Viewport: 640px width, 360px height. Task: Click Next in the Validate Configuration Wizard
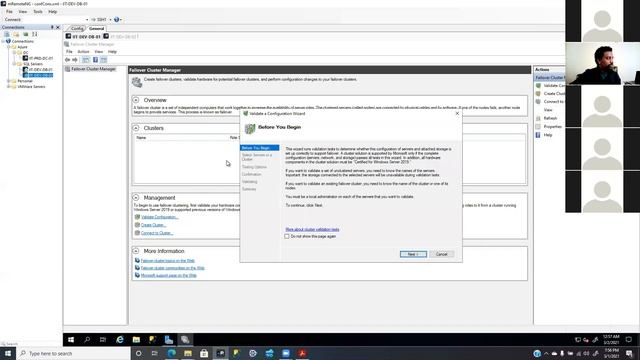point(413,254)
